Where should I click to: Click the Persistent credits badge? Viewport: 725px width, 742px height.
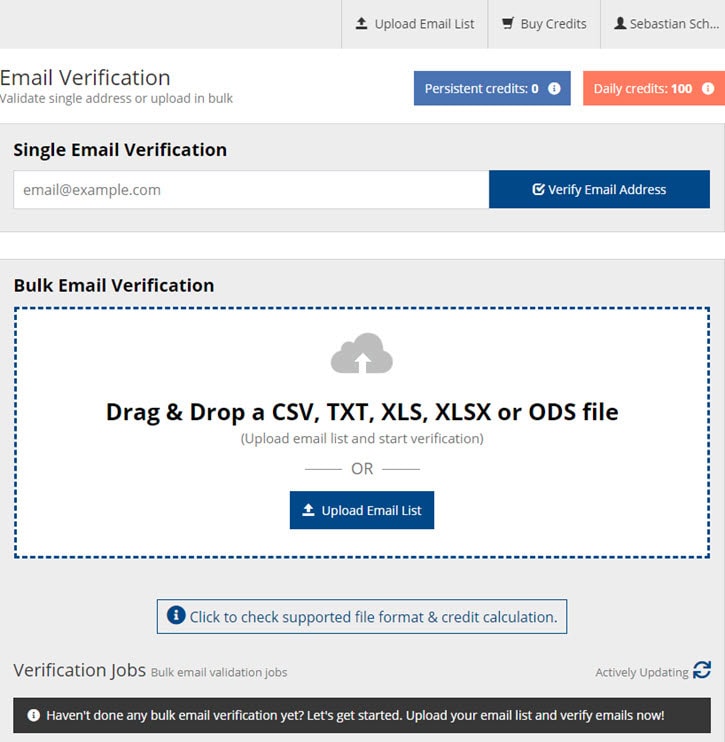click(x=482, y=89)
